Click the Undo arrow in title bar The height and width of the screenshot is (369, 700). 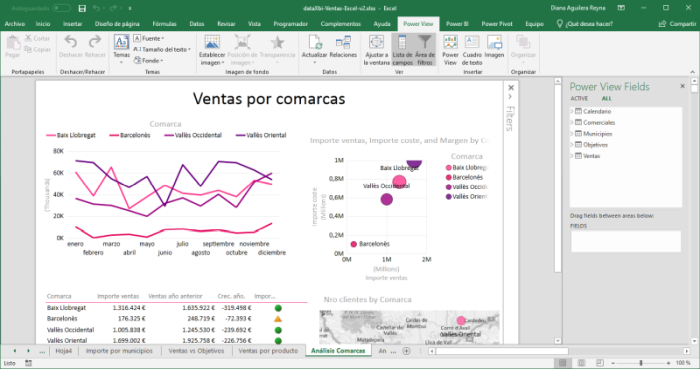coord(96,8)
